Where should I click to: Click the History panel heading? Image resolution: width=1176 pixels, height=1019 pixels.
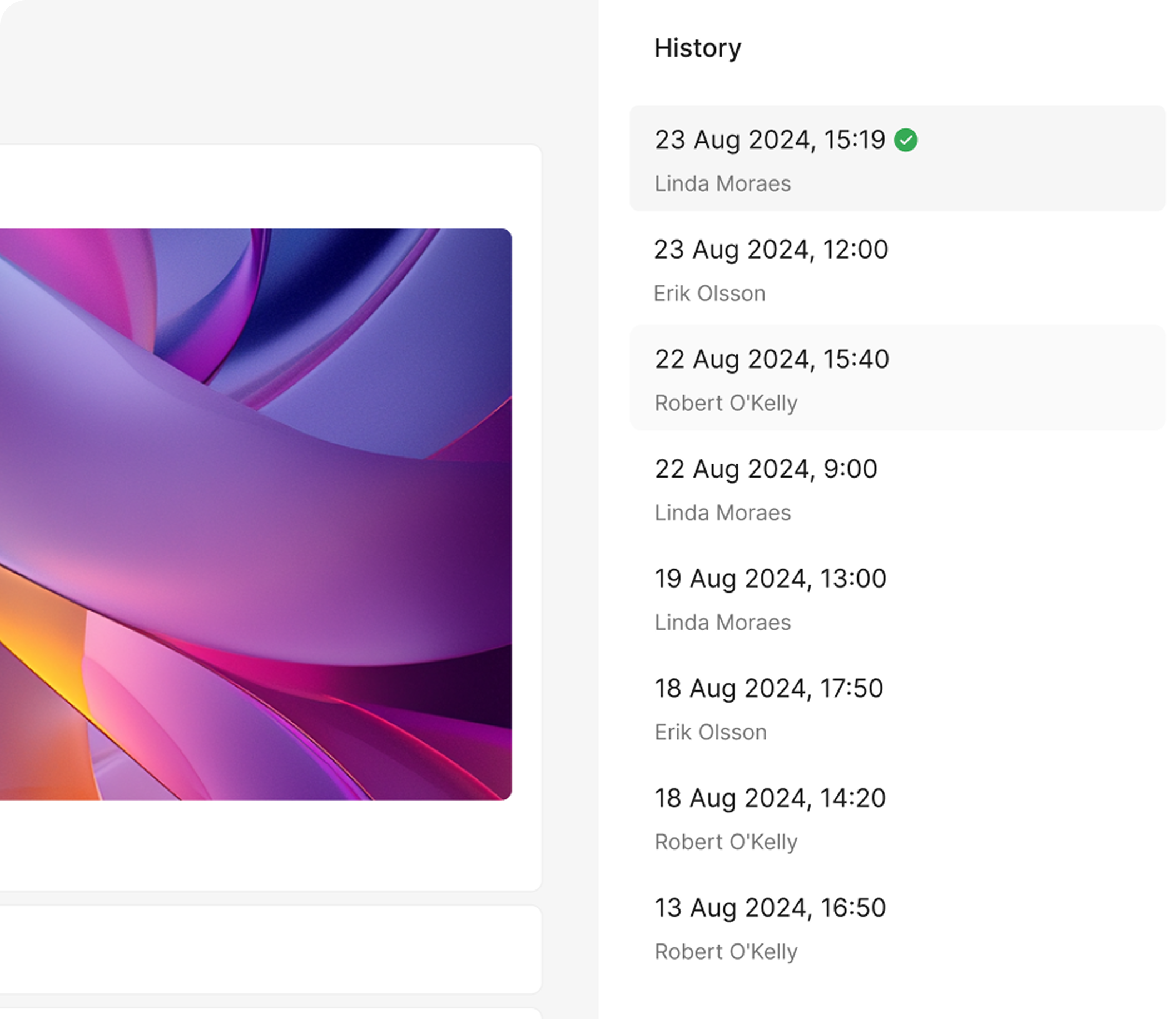[x=698, y=48]
